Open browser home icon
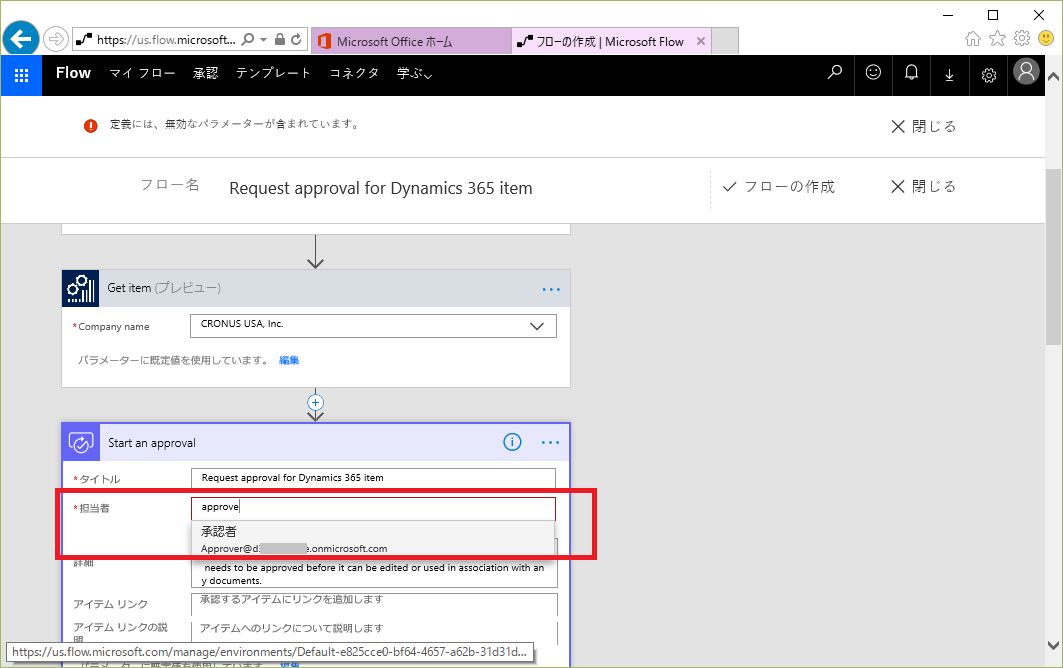 (973, 39)
